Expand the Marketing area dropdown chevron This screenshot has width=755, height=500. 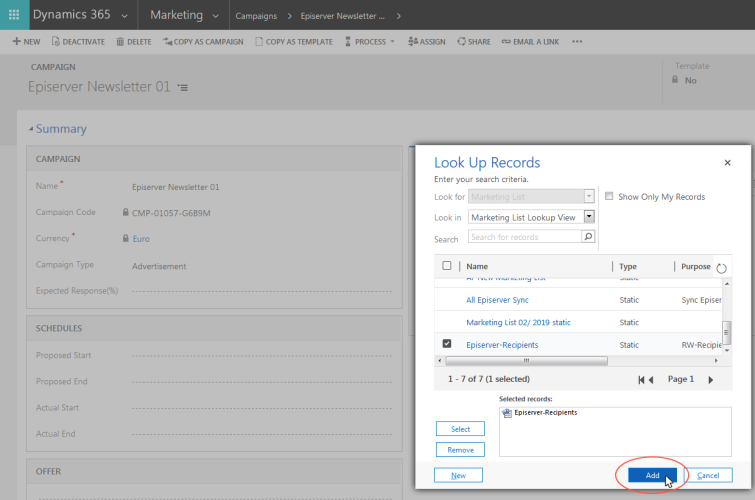click(x=215, y=16)
